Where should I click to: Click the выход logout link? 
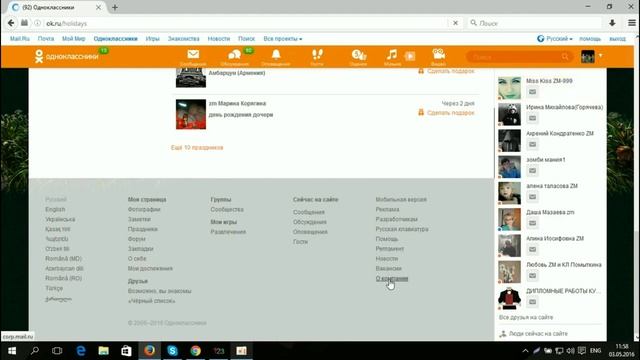click(617, 39)
